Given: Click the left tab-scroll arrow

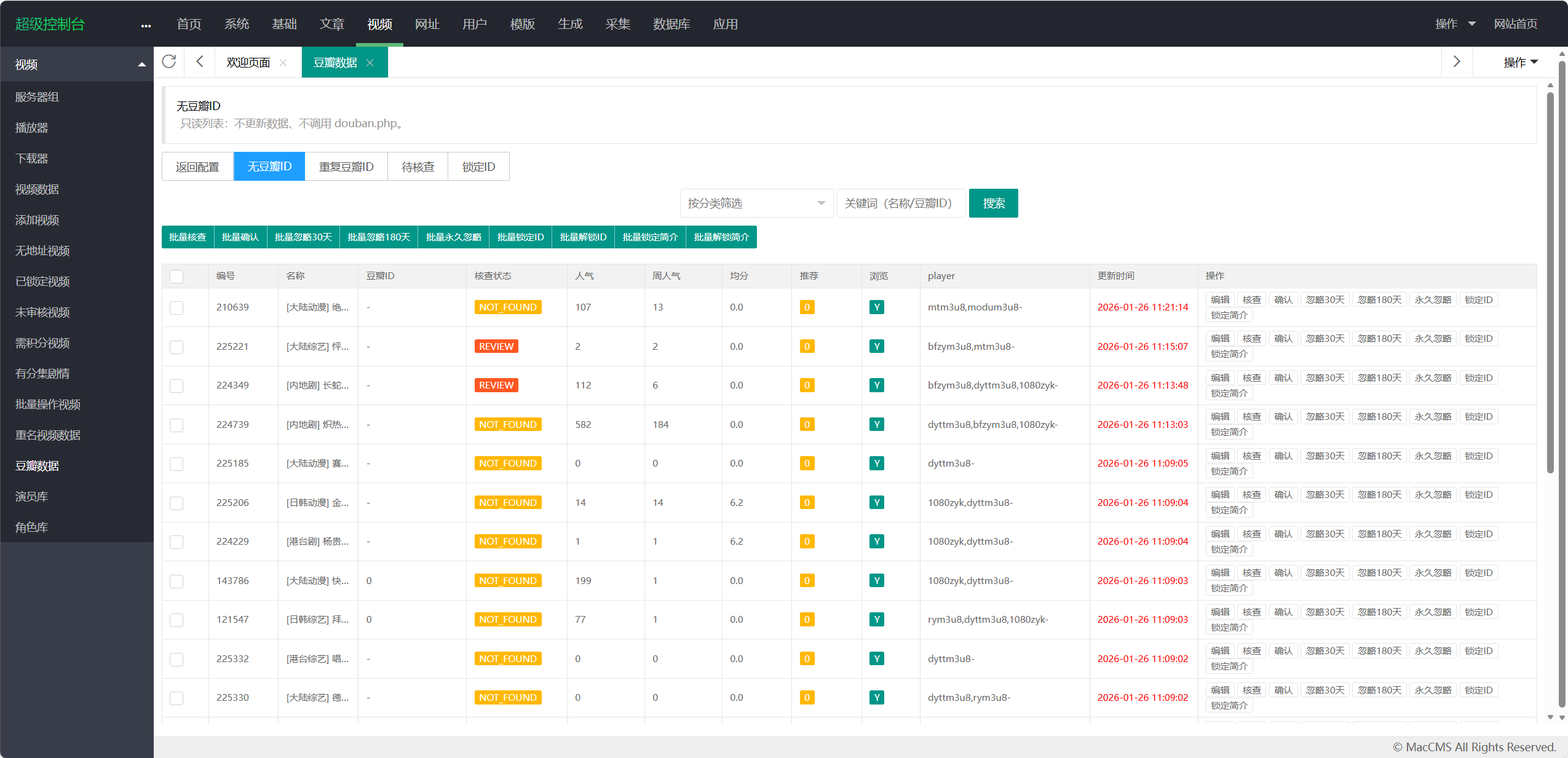Looking at the screenshot, I should (199, 62).
